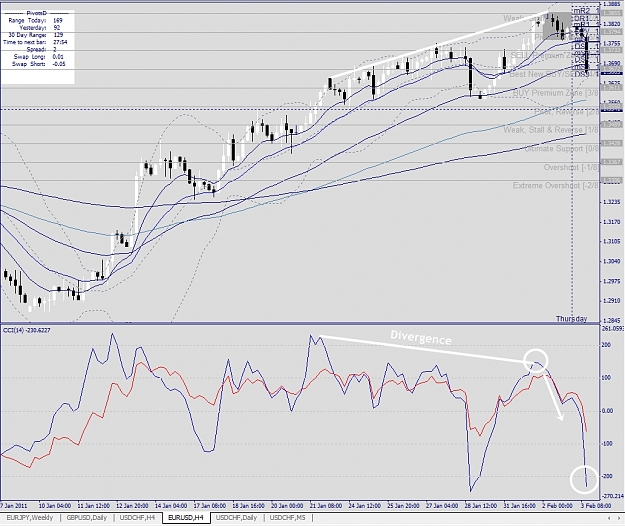Viewport: 625px width, 526px height.
Task: Click the 1.3235 price axis label
Action: point(612,202)
